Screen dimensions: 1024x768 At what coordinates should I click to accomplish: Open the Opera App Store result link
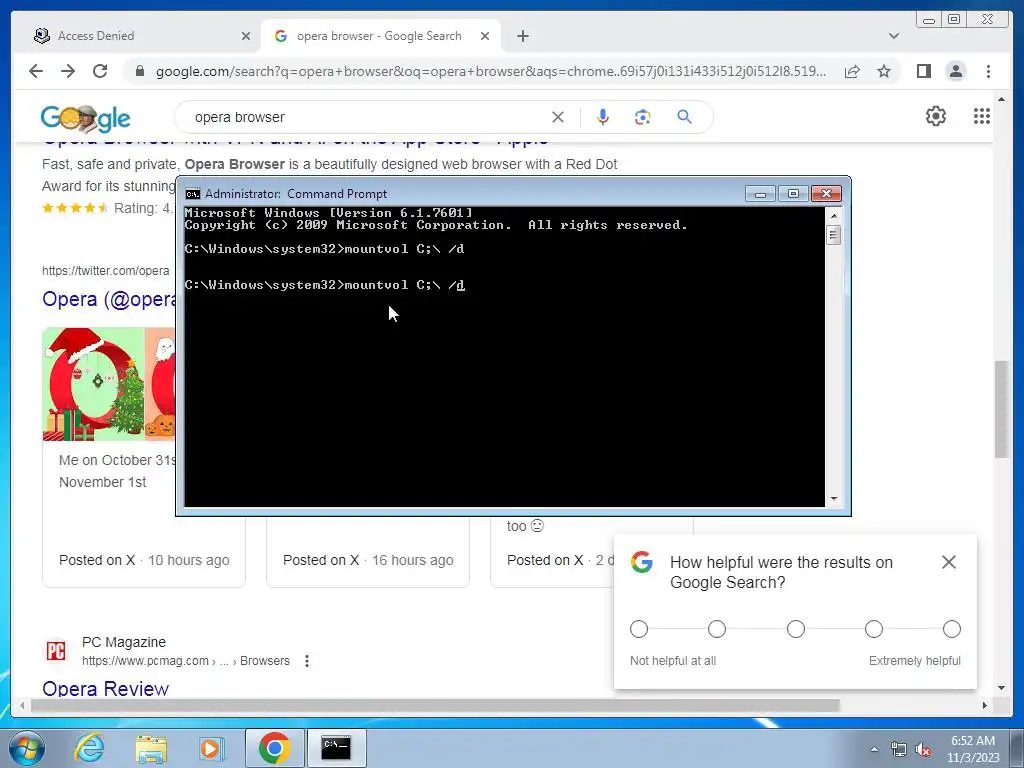tap(295, 140)
